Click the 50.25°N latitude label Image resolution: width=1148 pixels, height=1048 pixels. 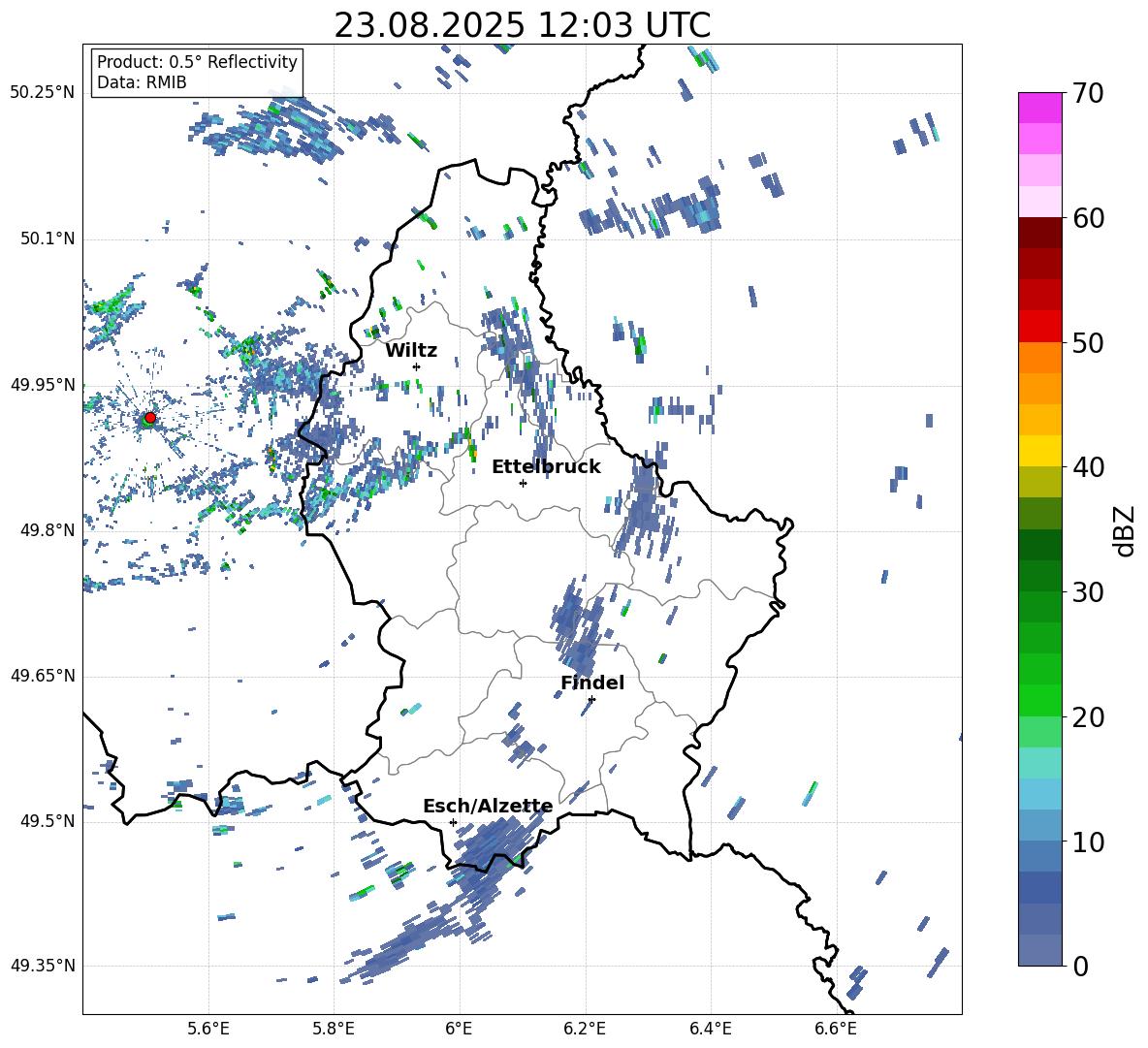click(x=43, y=93)
